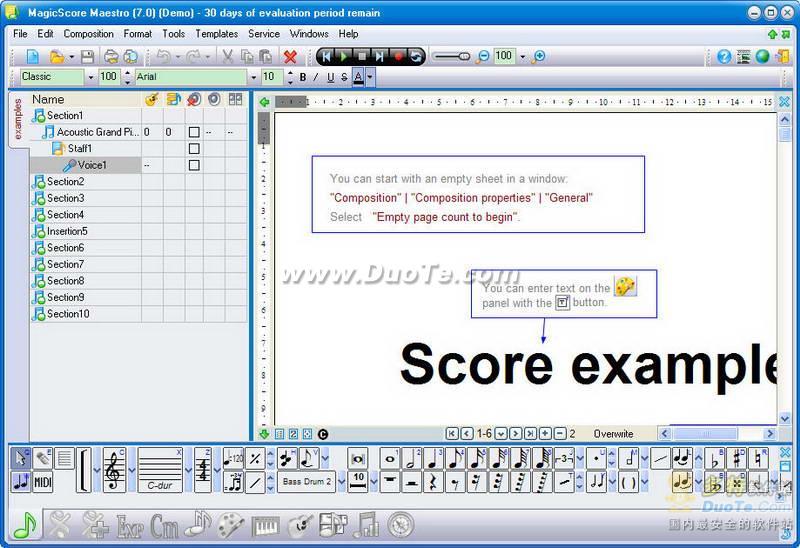Select the quarter note duration
The image size is (800, 548).
click(x=434, y=459)
